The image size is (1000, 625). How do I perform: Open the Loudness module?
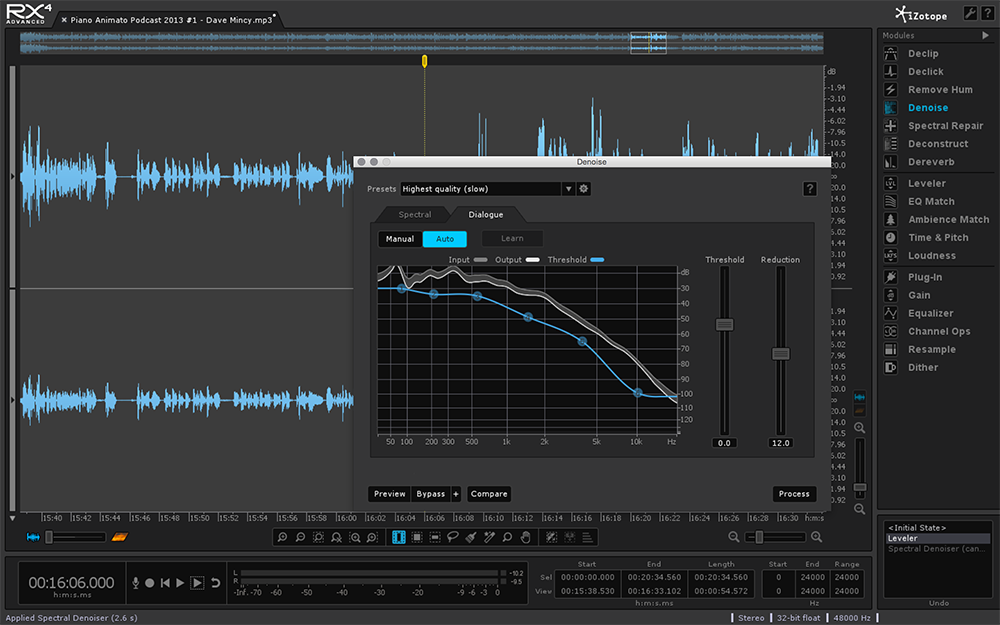[x=932, y=256]
